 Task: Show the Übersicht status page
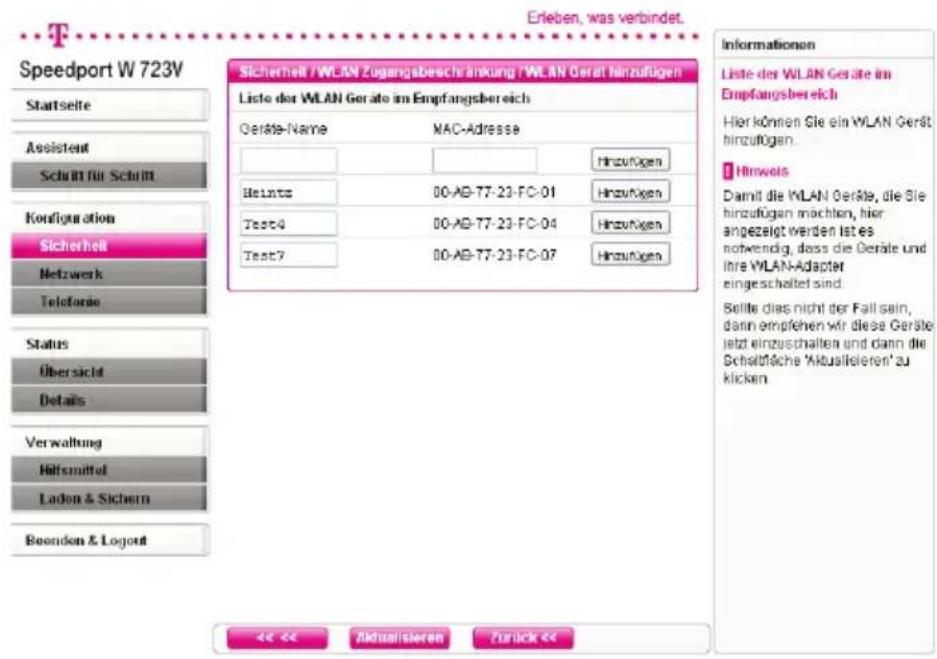point(110,372)
